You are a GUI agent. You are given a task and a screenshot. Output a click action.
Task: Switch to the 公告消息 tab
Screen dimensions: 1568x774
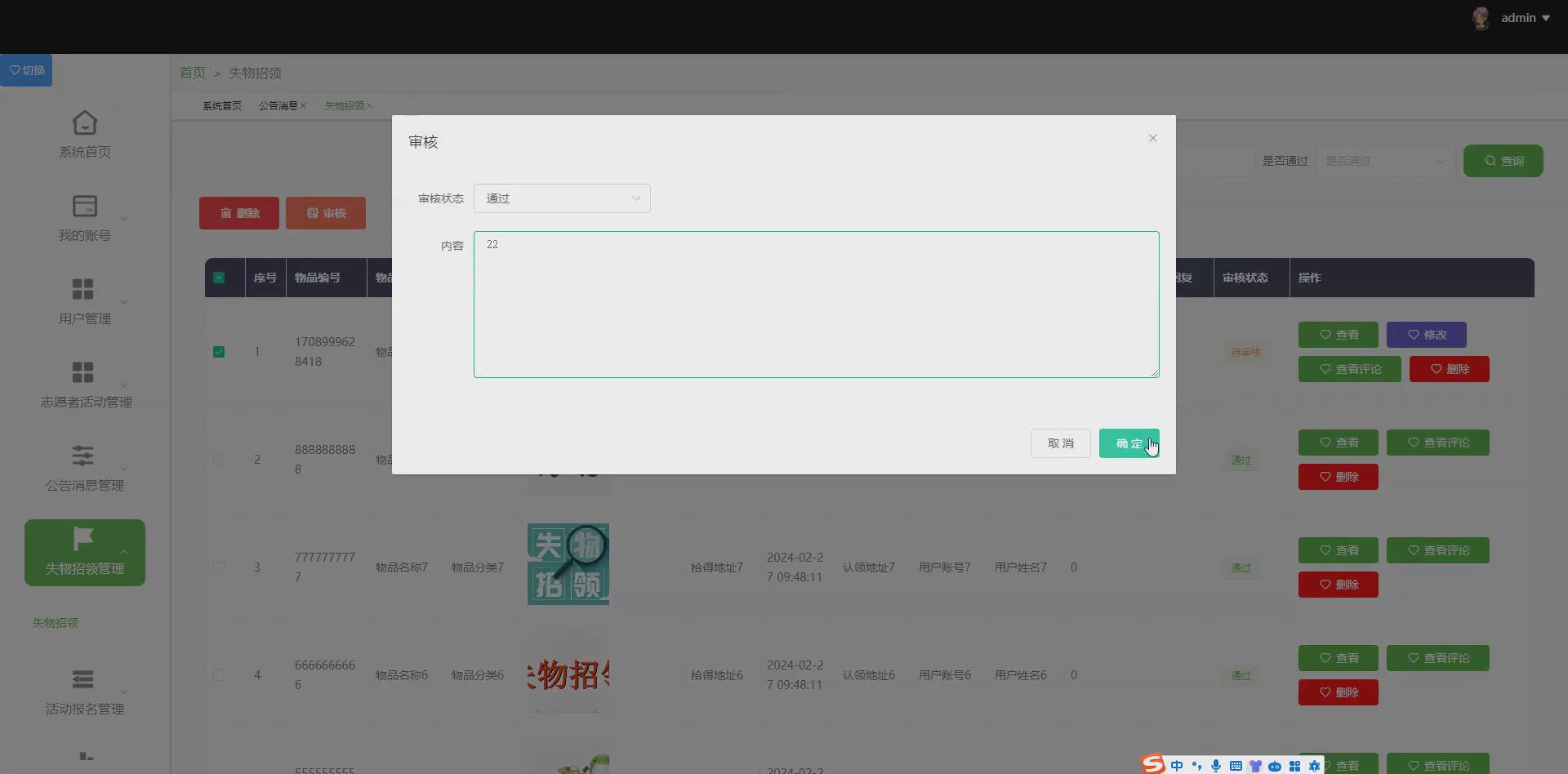point(278,105)
